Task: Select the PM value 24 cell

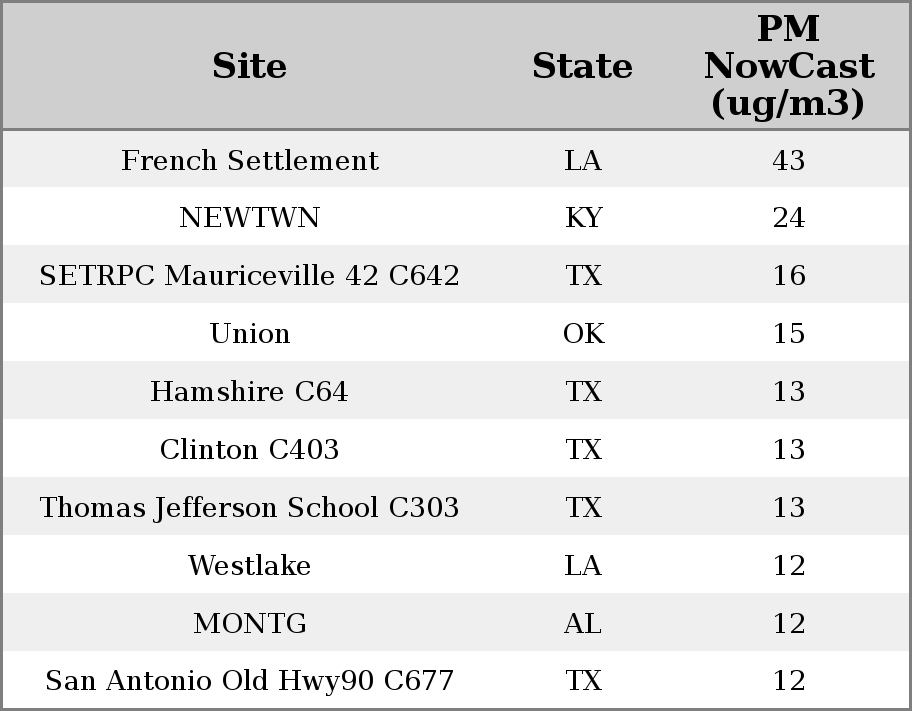Action: [789, 218]
